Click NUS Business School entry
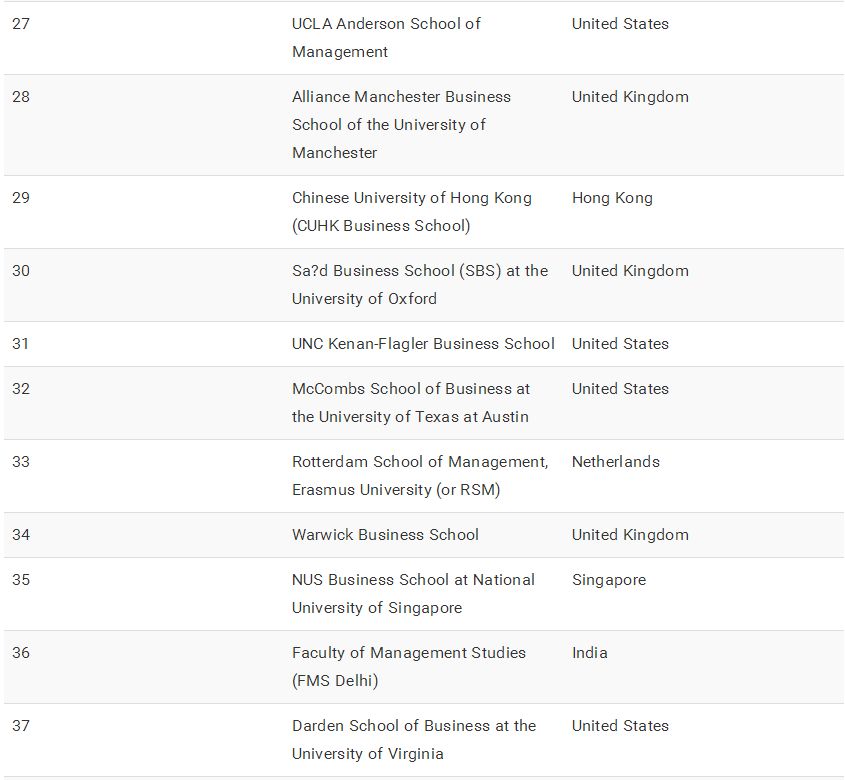Image resolution: width=845 pixels, height=780 pixels. [x=413, y=594]
